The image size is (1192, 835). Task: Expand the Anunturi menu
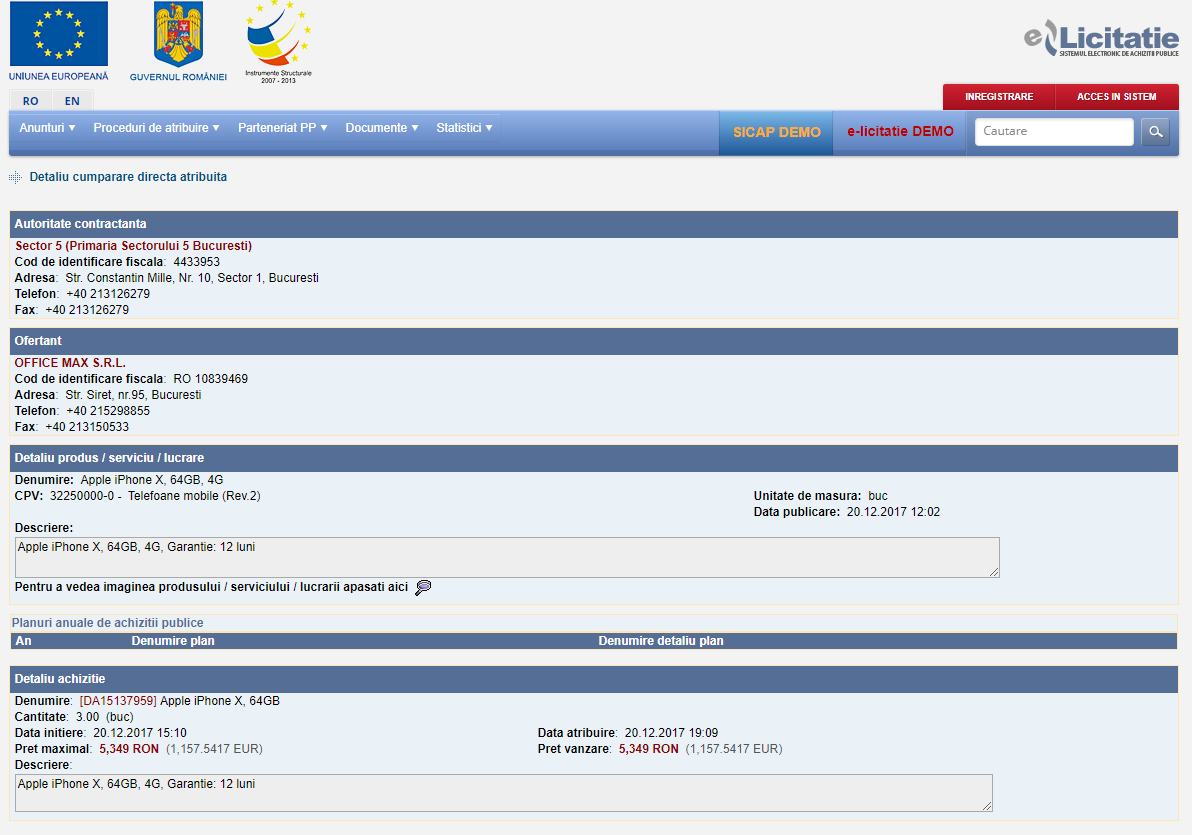[47, 128]
